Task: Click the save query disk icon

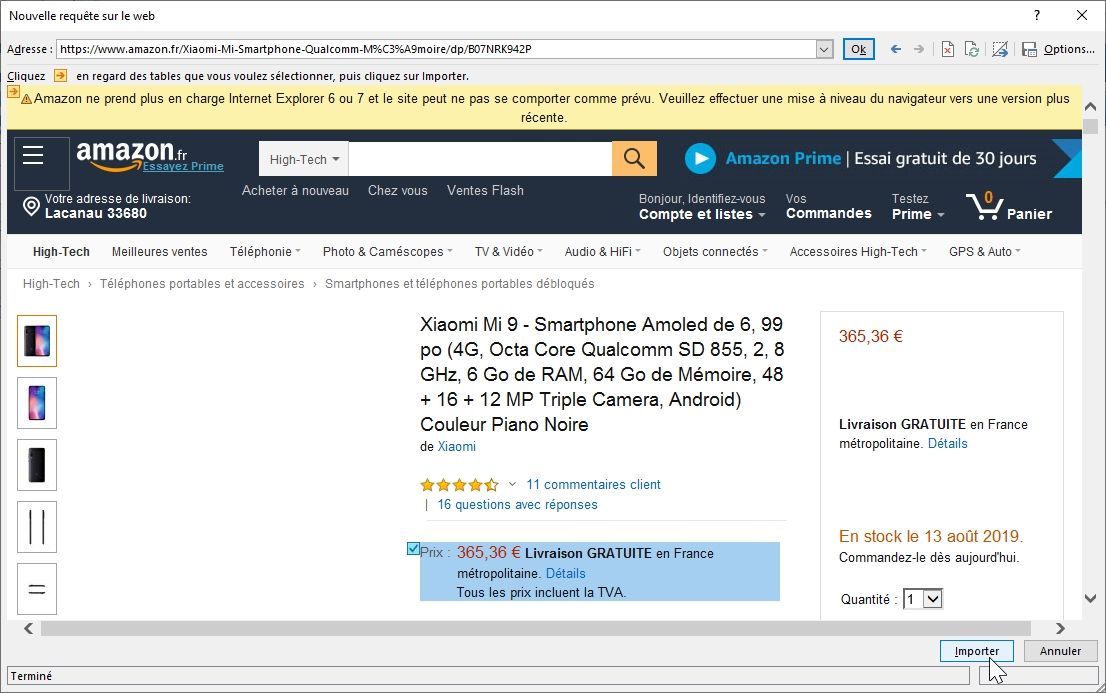Action: (1029, 49)
